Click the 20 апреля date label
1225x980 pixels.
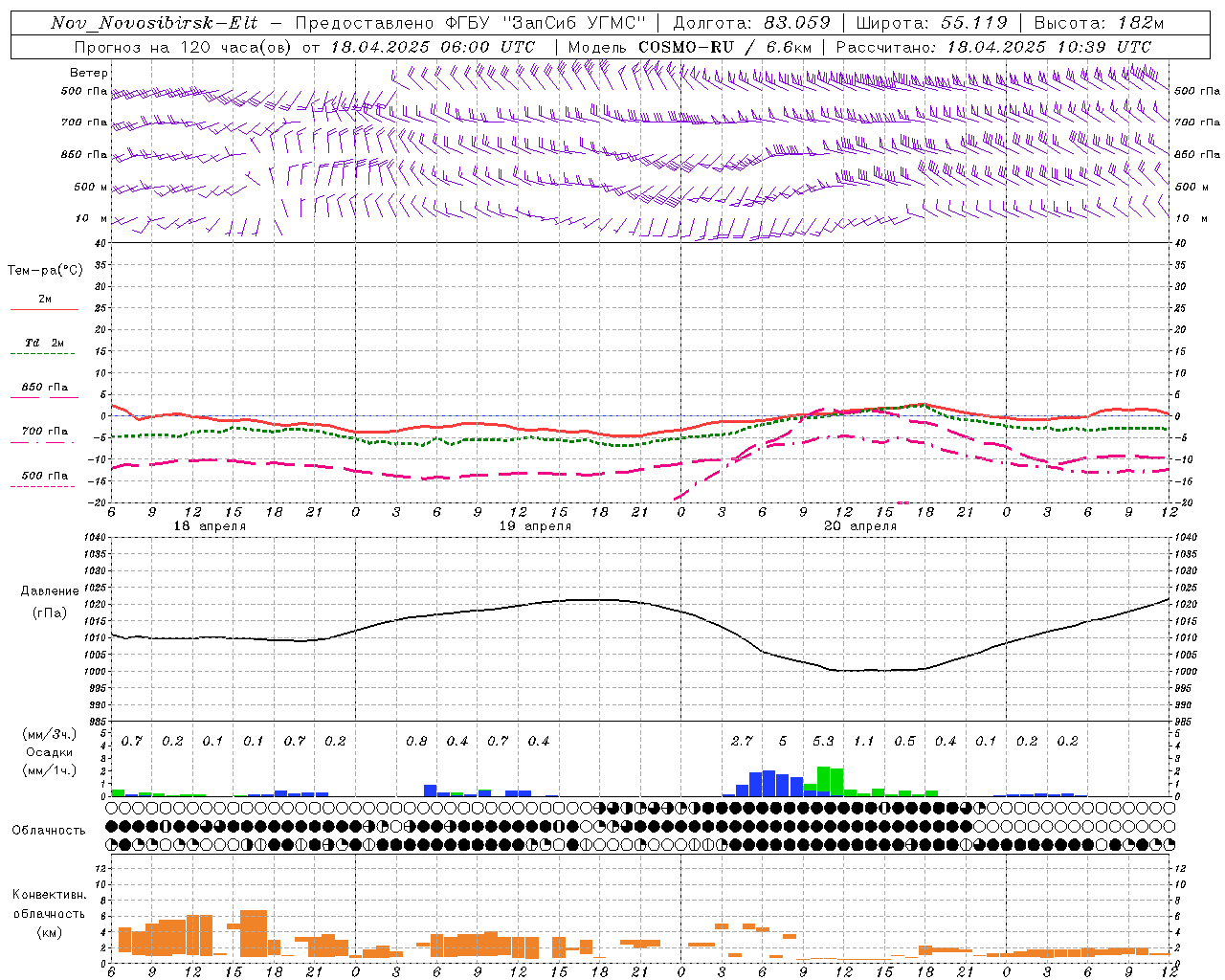tap(860, 526)
